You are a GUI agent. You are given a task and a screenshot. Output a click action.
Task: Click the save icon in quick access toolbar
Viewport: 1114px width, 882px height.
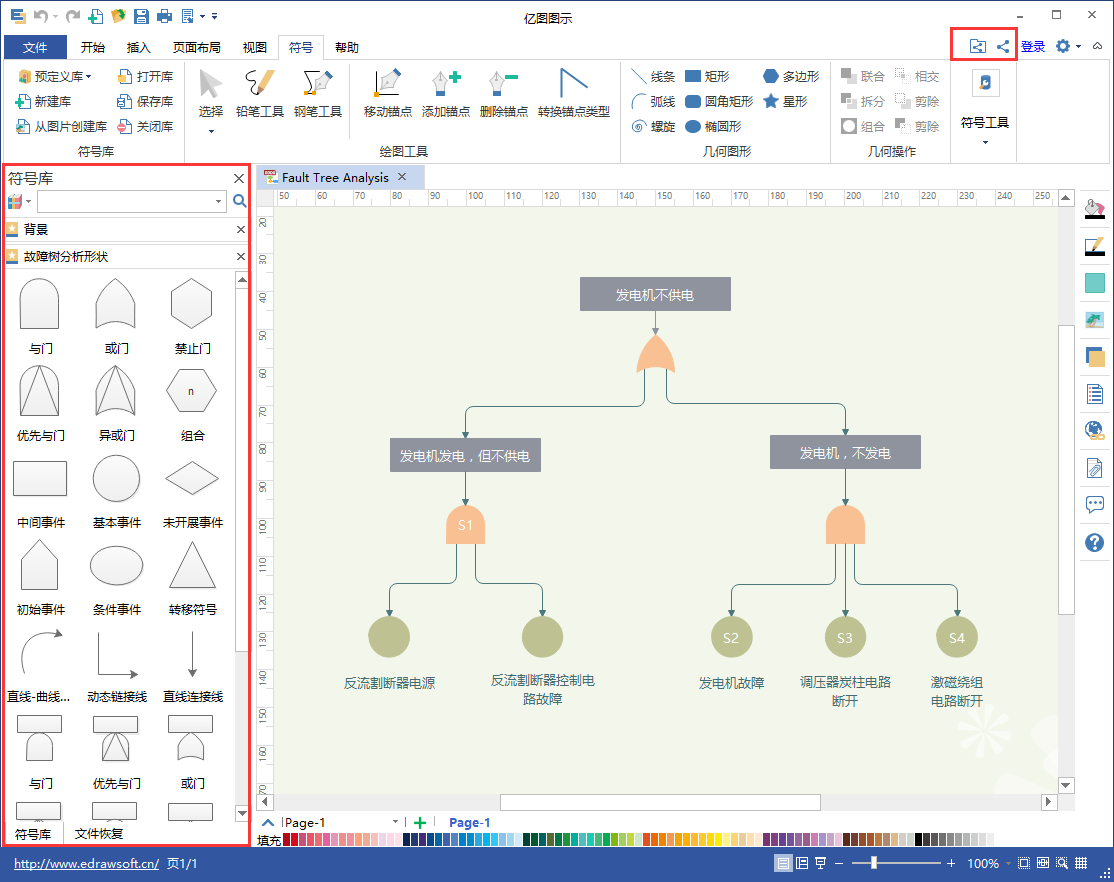coord(141,16)
